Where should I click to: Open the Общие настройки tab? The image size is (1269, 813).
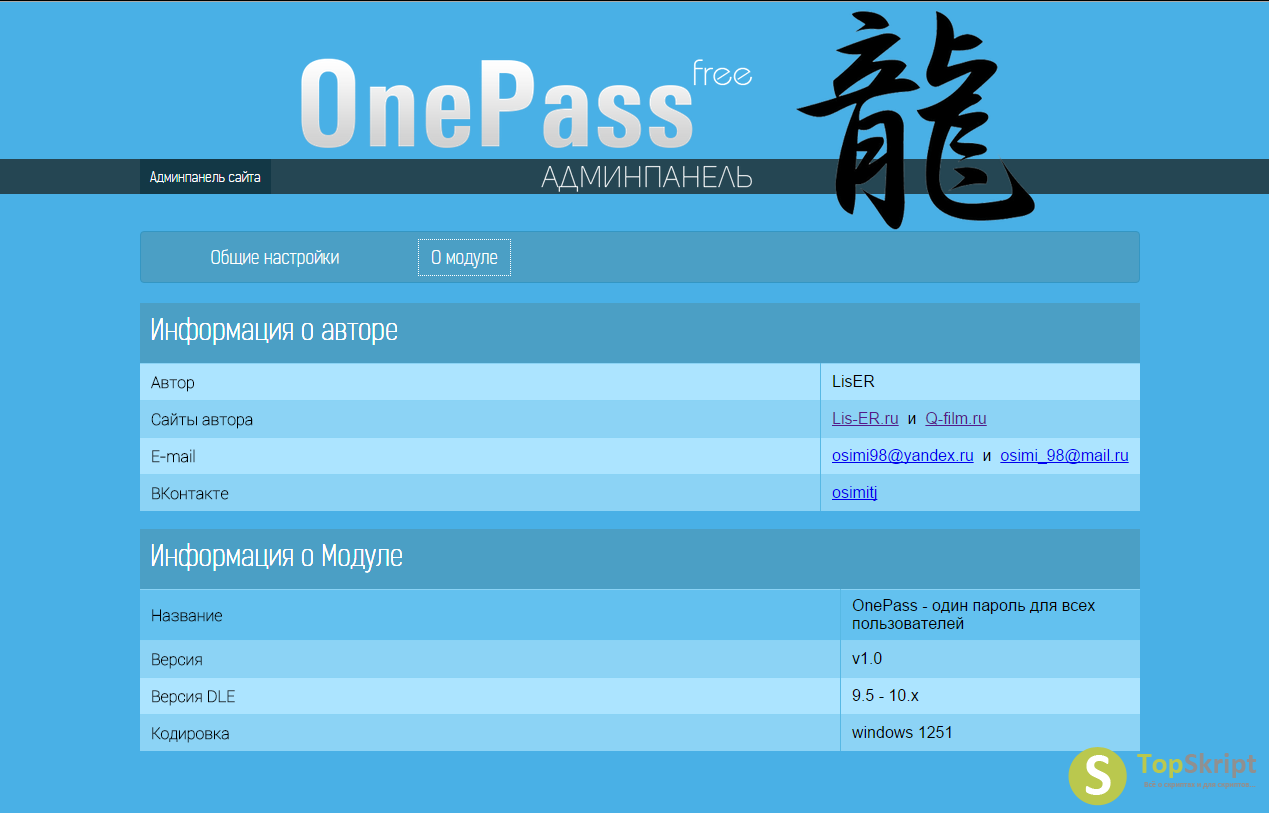tap(275, 257)
